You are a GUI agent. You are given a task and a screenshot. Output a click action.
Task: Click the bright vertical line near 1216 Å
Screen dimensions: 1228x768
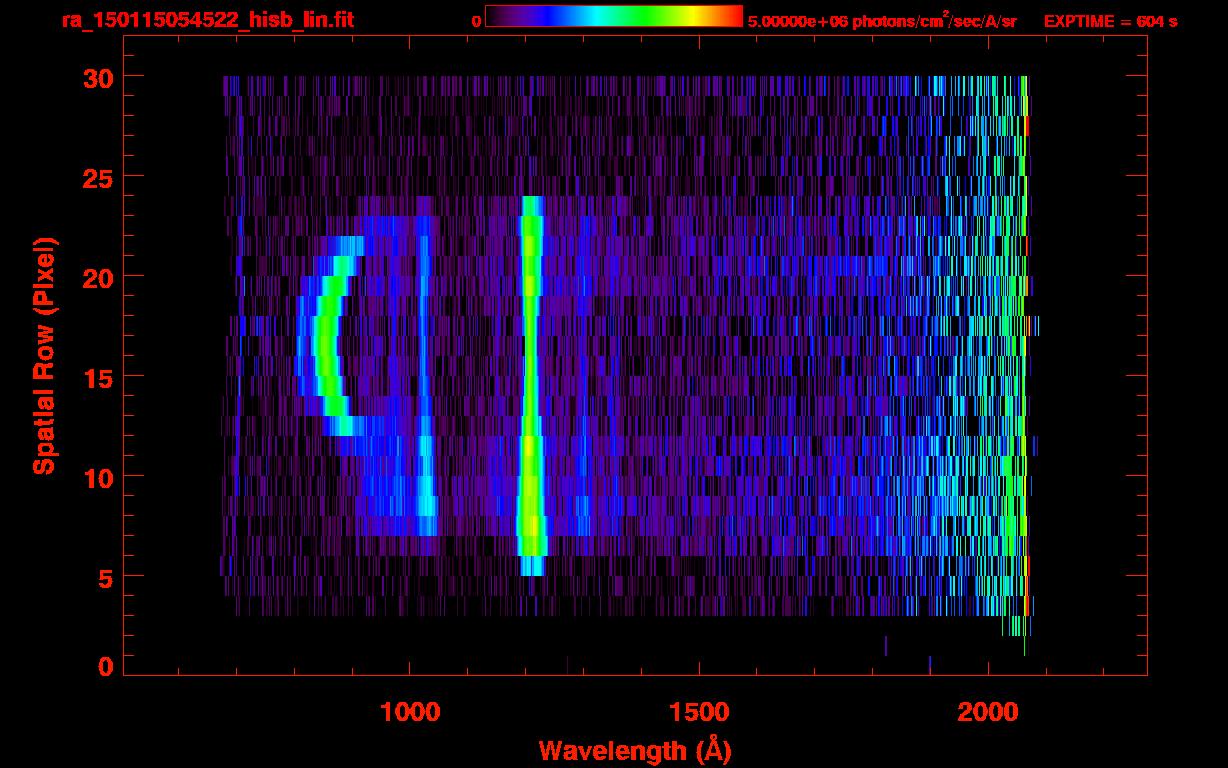point(531,386)
